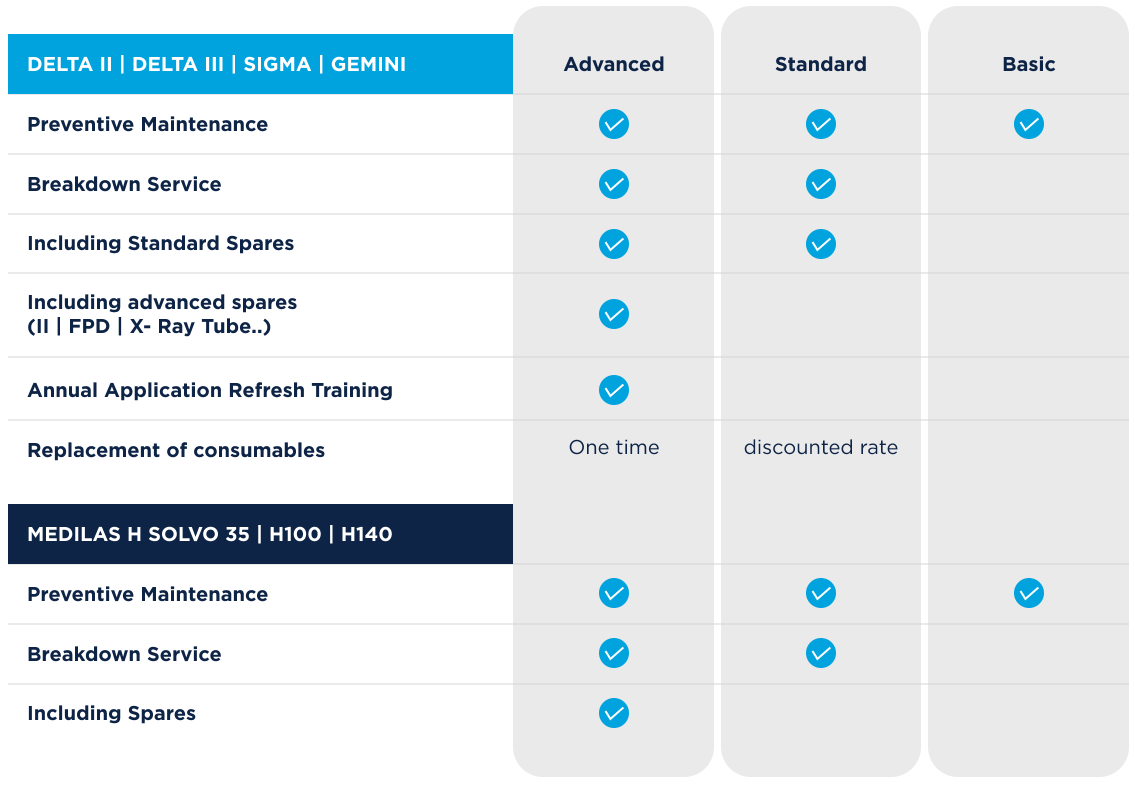Click Standard checkmark for MEDILAS Breakdown Service
Screen dimensions: 1135x785
click(821, 653)
